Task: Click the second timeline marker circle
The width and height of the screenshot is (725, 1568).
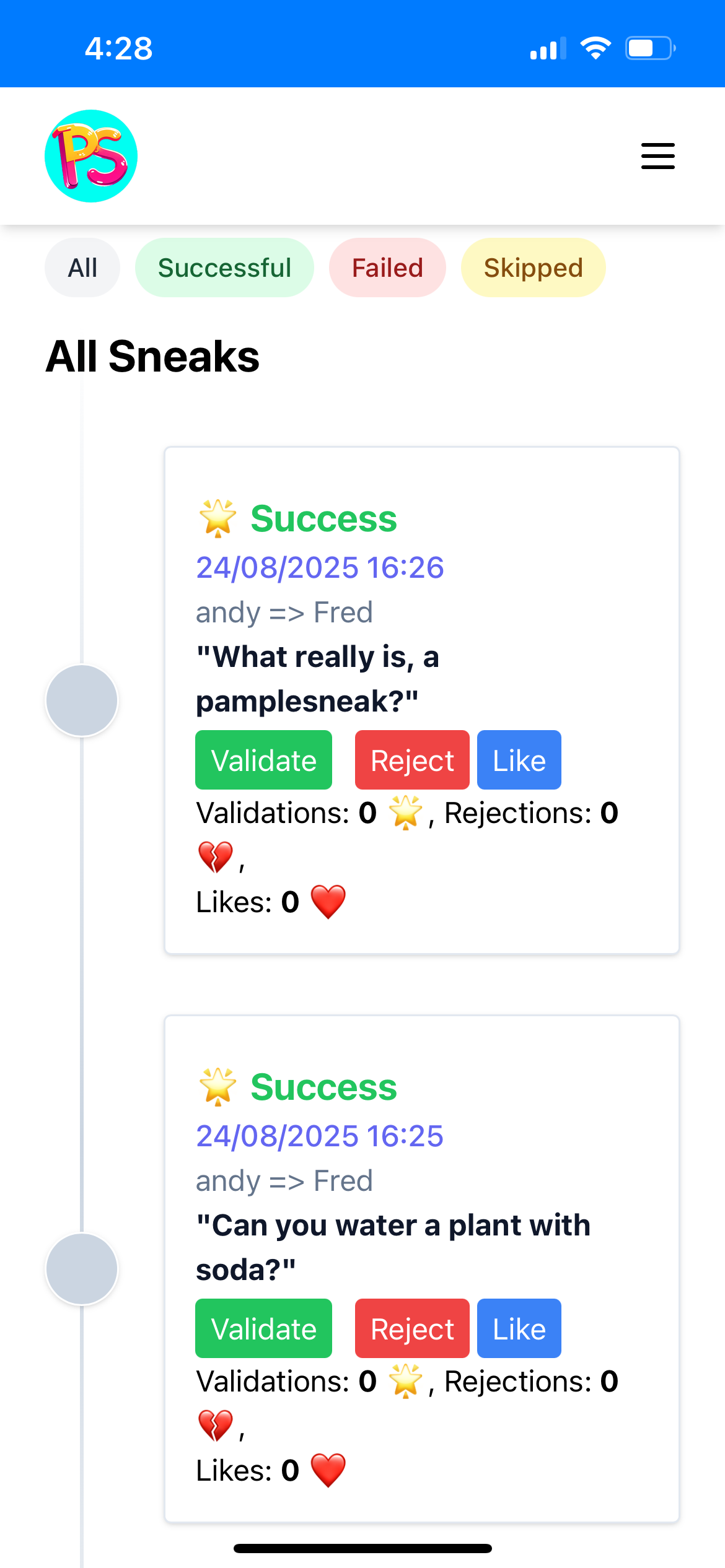Action: (82, 1269)
